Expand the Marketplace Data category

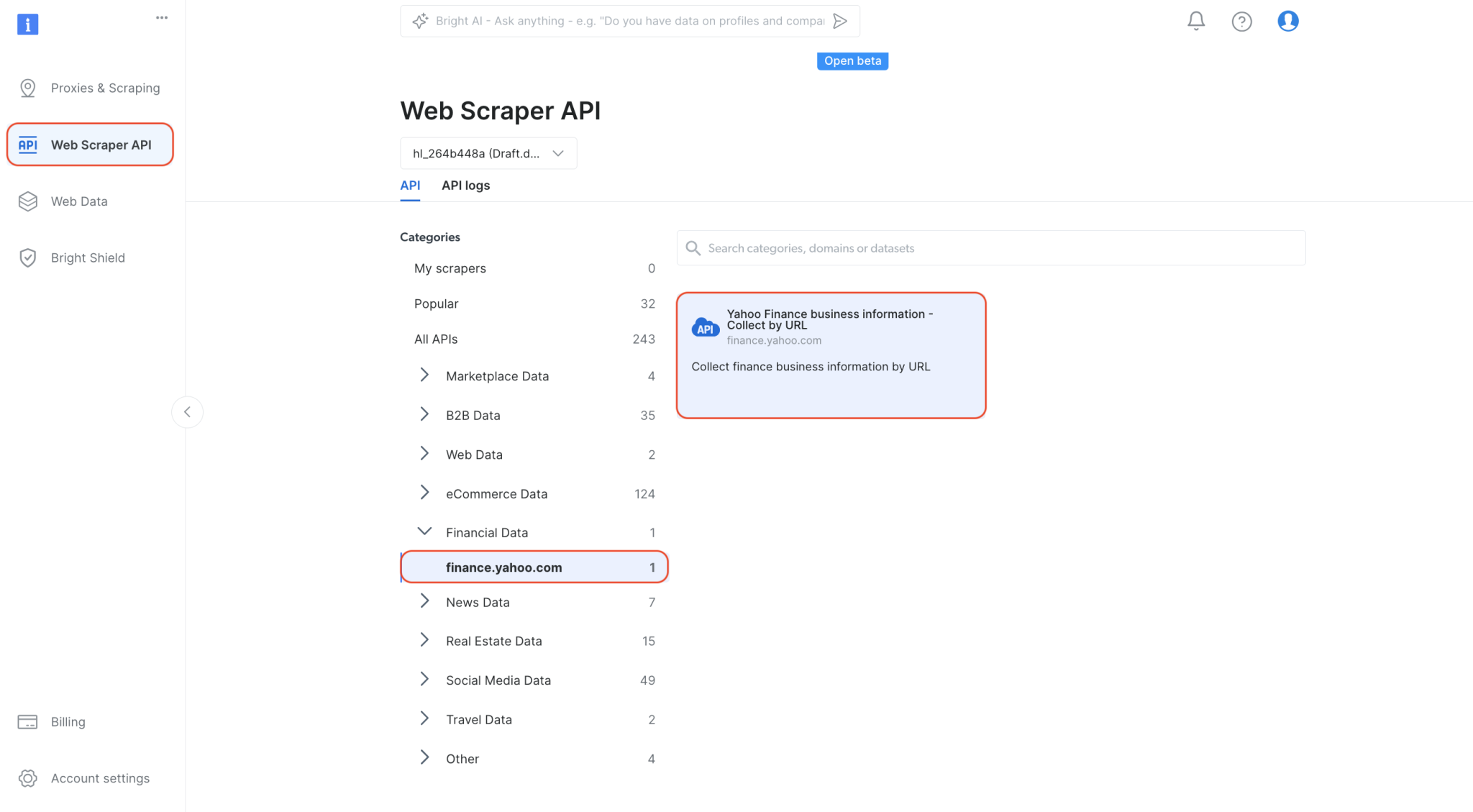point(424,375)
